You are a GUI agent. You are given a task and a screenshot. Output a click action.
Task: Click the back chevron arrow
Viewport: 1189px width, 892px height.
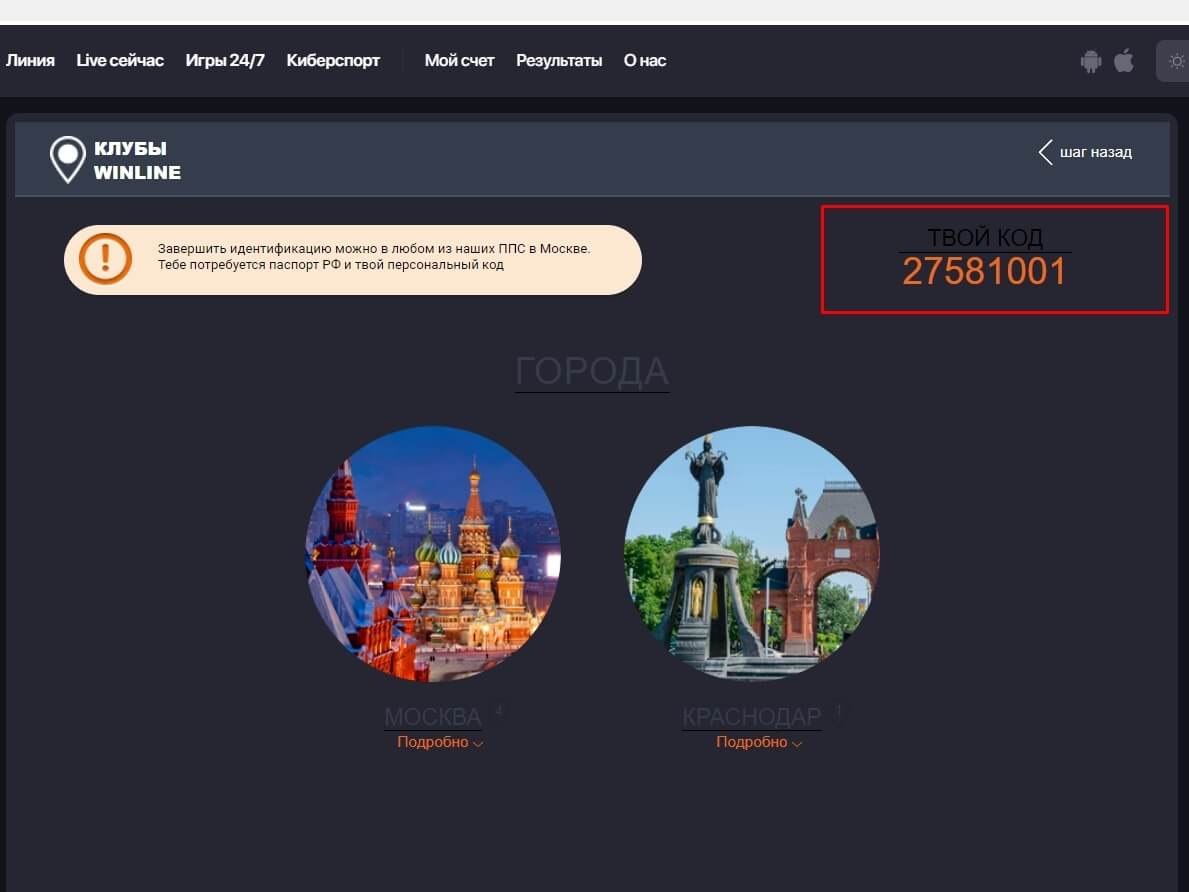1046,152
